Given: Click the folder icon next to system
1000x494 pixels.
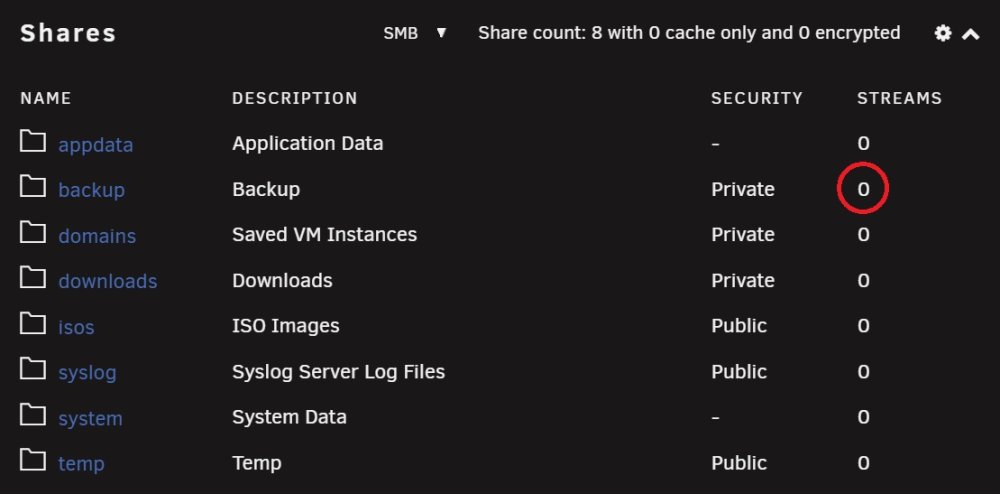Looking at the screenshot, I should 33,415.
